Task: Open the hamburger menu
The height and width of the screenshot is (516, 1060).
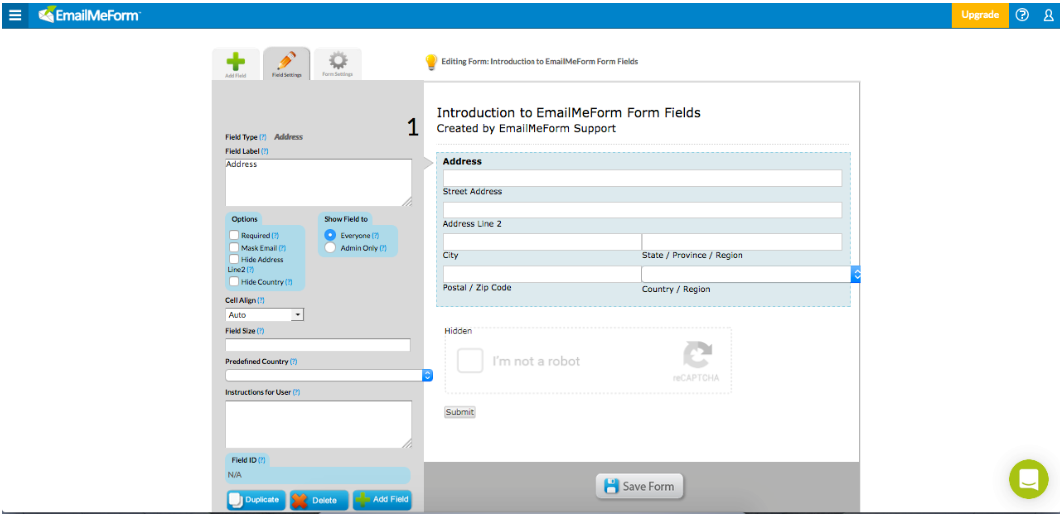Action: pyautogui.click(x=15, y=15)
